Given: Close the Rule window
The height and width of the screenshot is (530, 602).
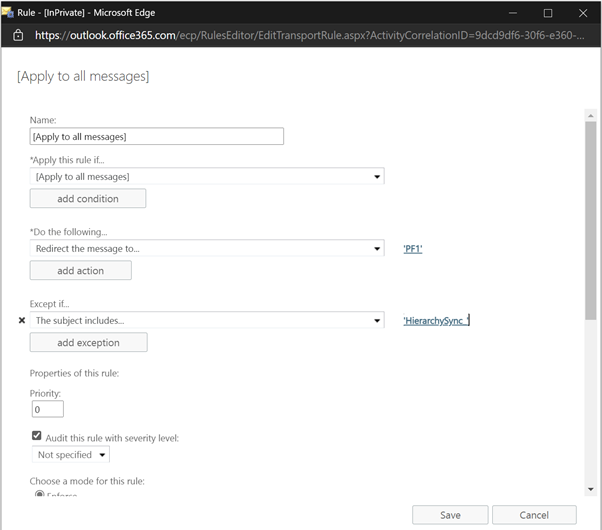Looking at the screenshot, I should pos(583,13).
